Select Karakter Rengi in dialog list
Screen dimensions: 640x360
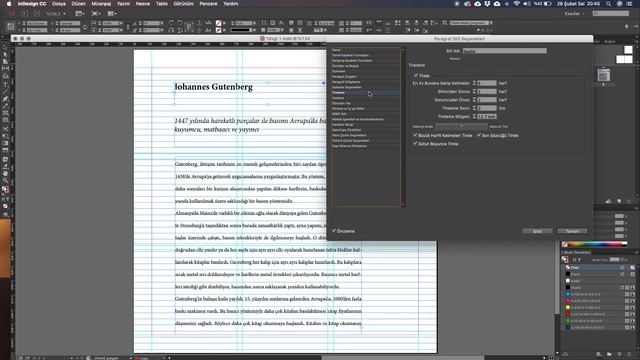(366, 124)
